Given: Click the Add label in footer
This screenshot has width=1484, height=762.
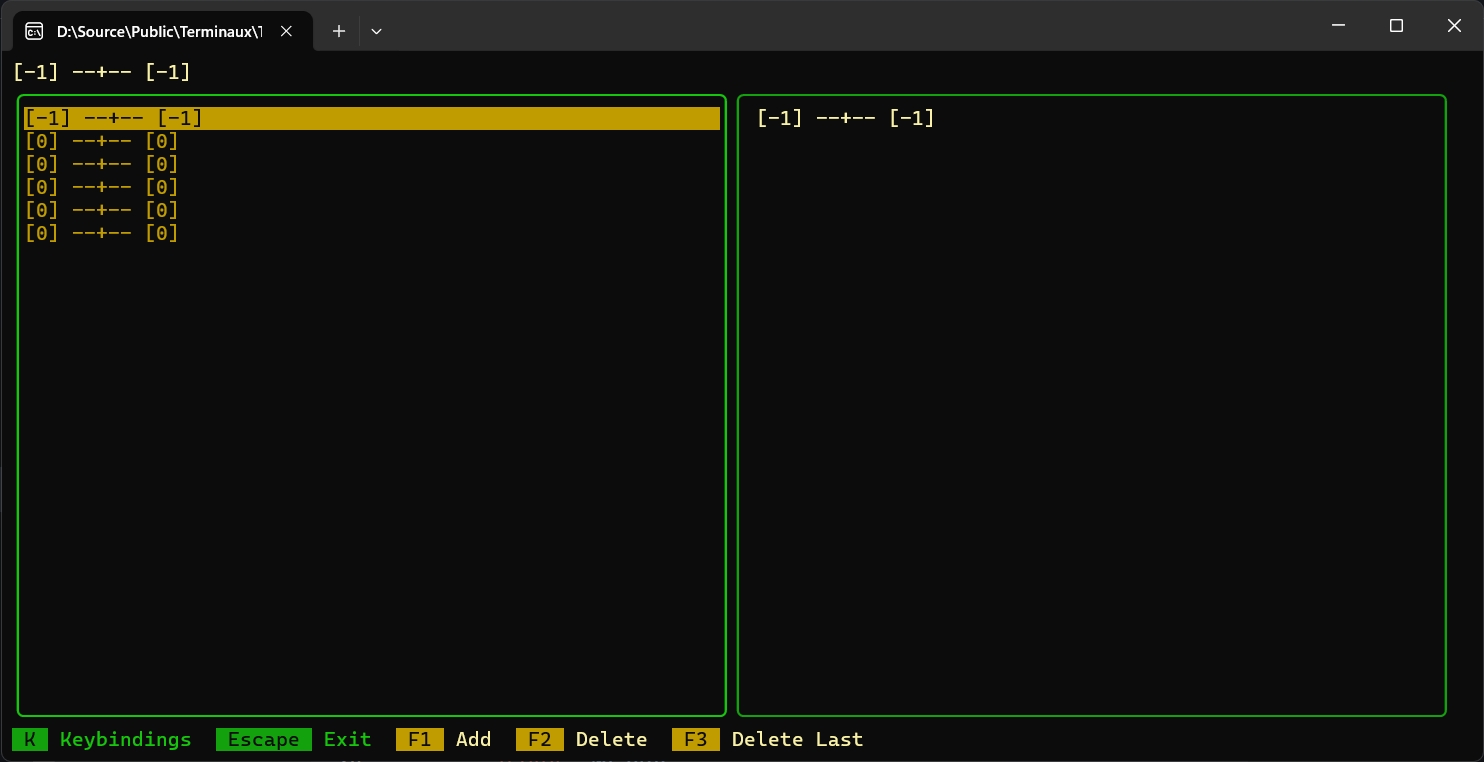Looking at the screenshot, I should point(473,739).
